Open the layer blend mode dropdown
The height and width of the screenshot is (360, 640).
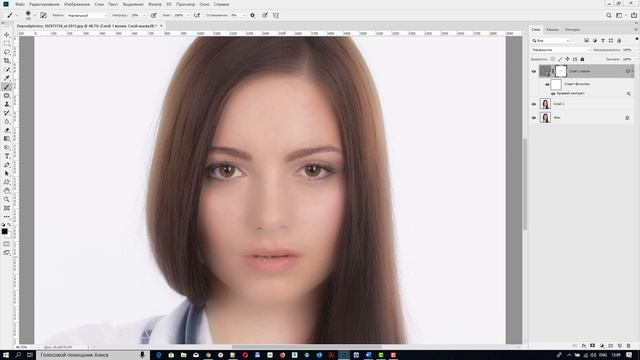[x=561, y=50]
